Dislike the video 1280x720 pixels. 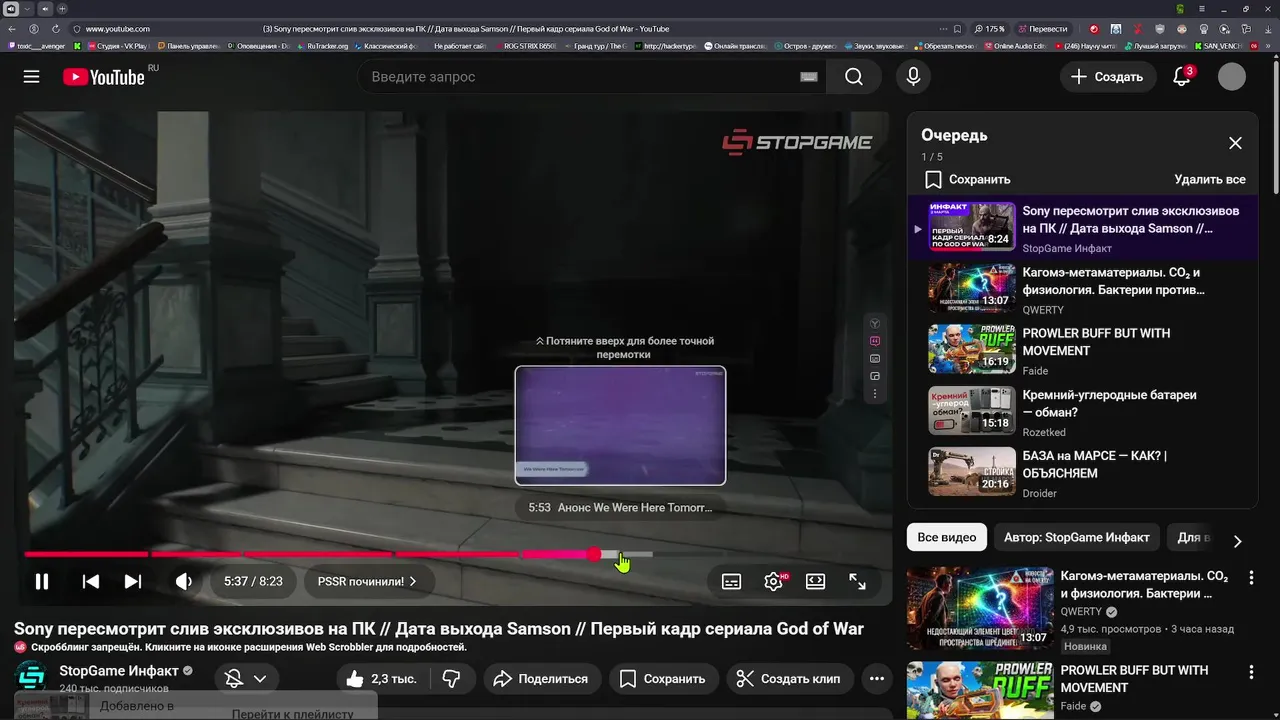452,679
